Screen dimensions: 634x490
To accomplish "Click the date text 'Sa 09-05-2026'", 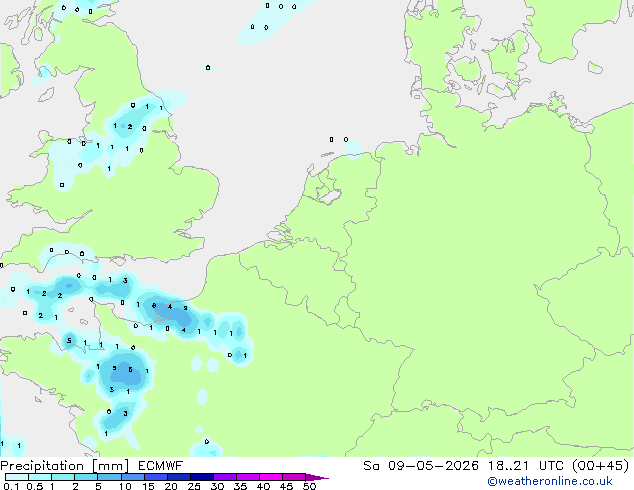I will pyautogui.click(x=421, y=466).
